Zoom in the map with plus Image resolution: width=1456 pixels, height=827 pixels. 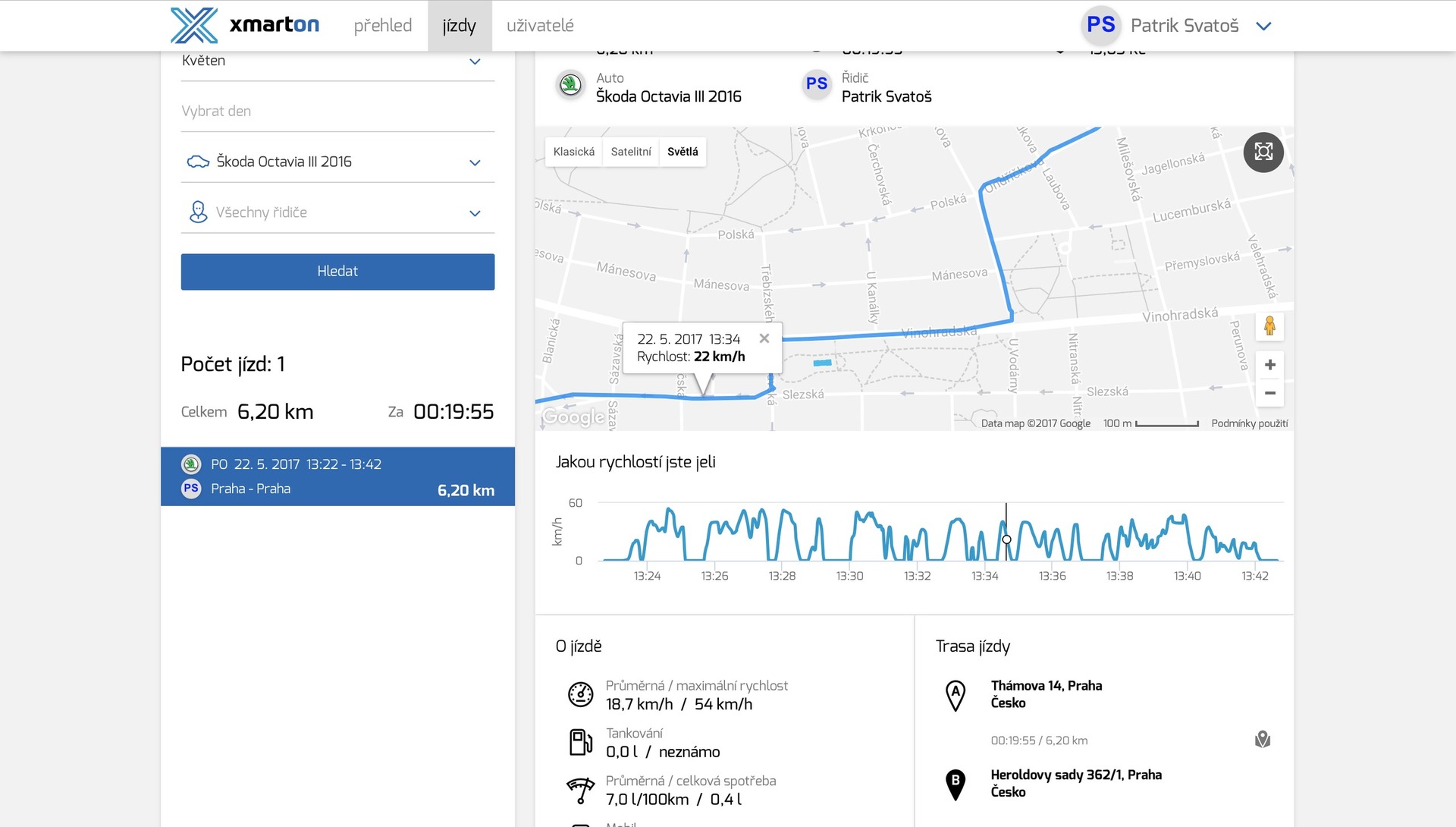[x=1269, y=365]
